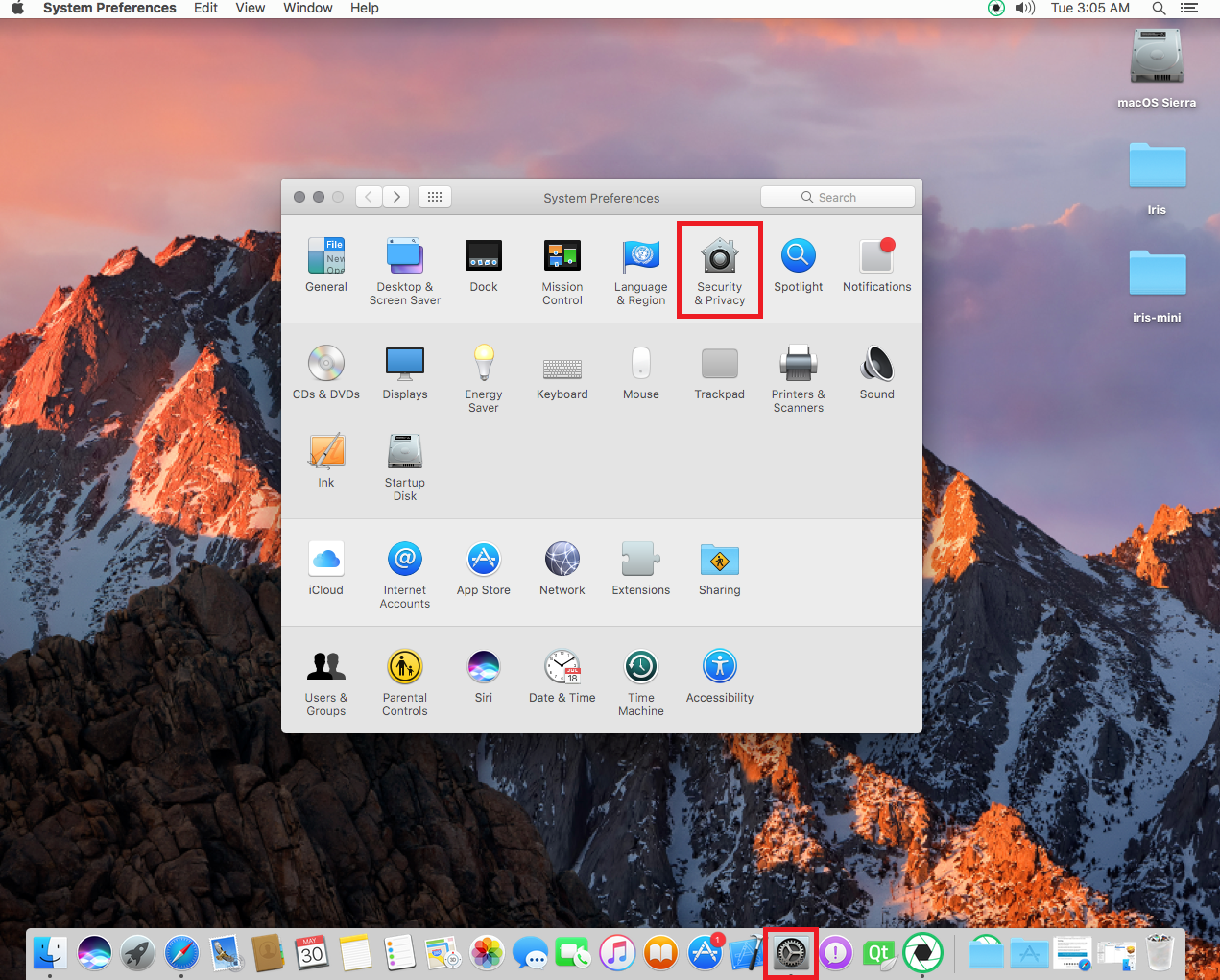Open the Dock preference pane
Screen dimensions: 1220x980
click(x=484, y=265)
